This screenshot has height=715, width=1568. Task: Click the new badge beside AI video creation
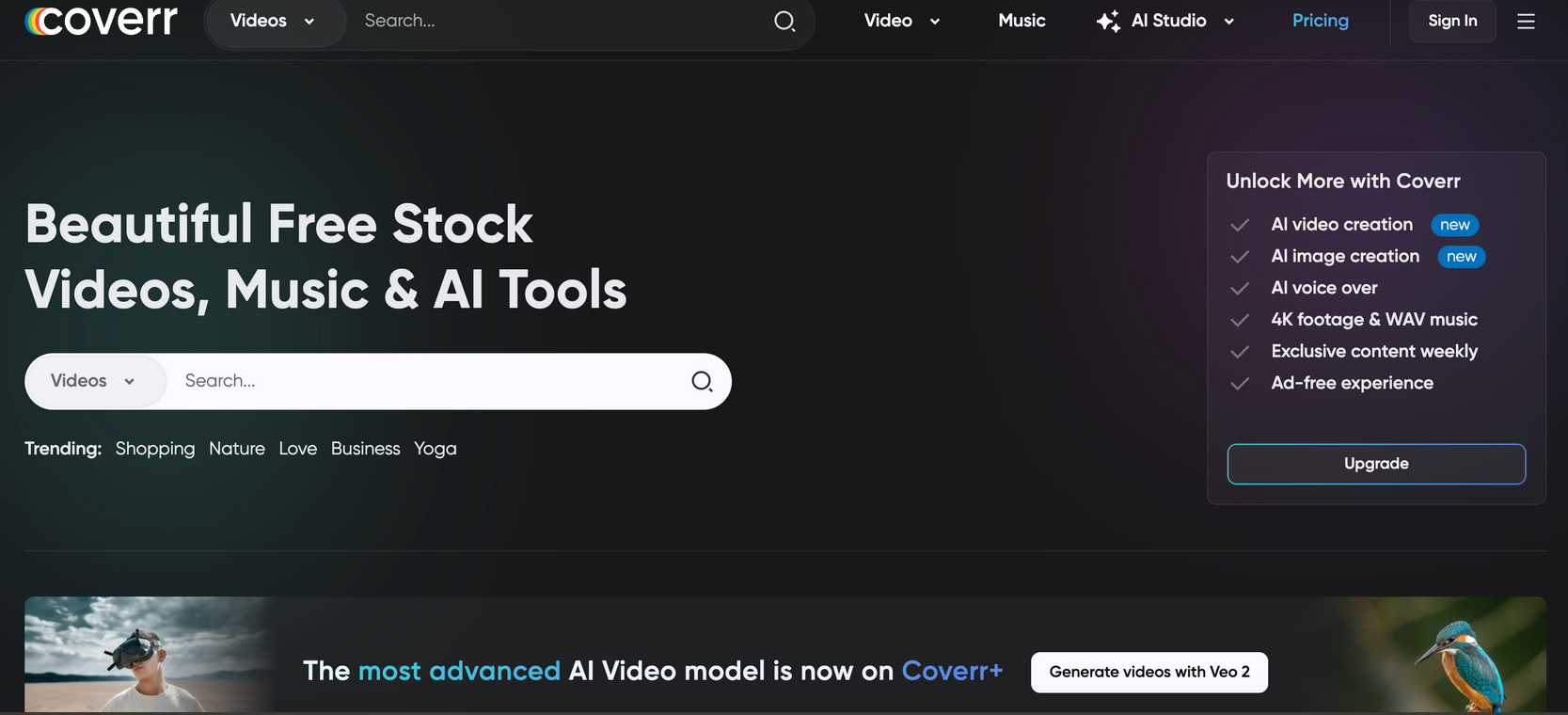(1455, 225)
